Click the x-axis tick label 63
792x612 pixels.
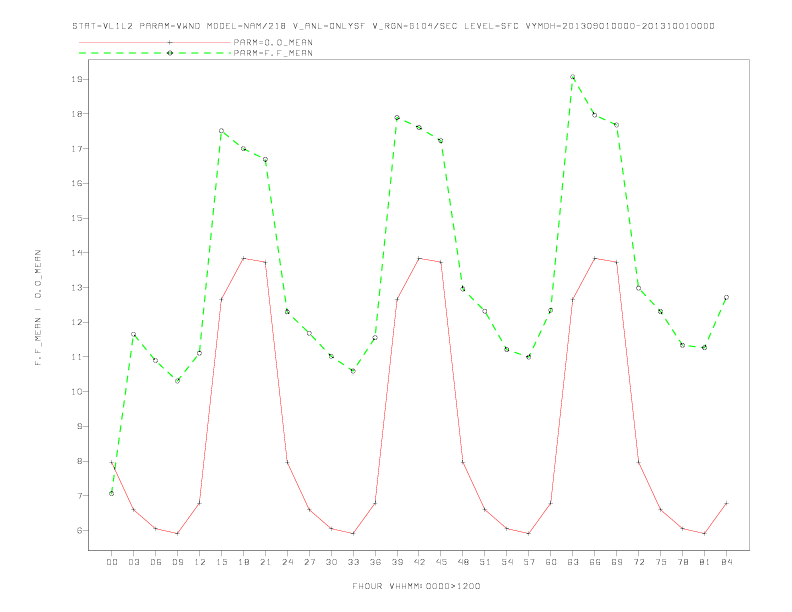point(573,562)
